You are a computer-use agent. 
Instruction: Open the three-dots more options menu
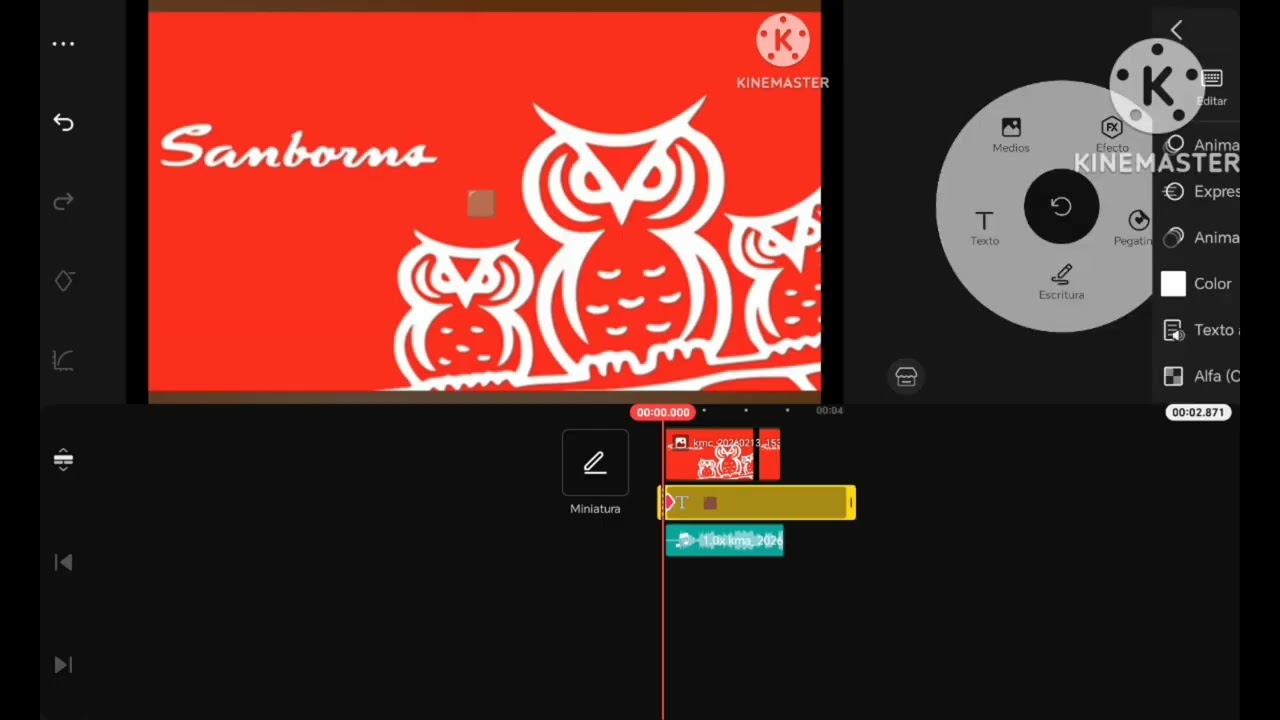click(63, 44)
